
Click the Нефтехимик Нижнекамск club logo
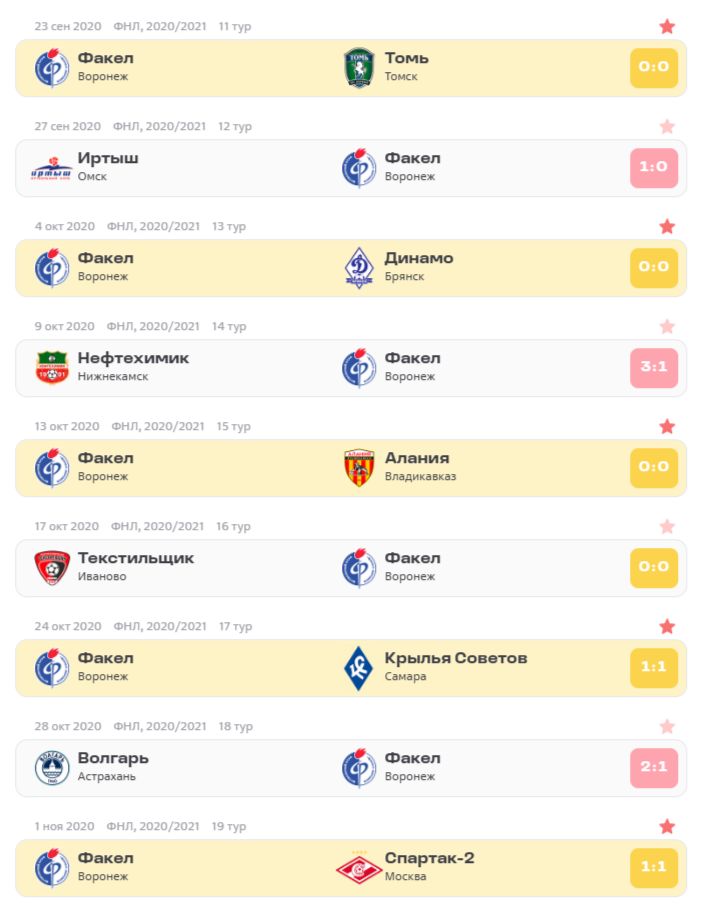pyautogui.click(x=52, y=368)
